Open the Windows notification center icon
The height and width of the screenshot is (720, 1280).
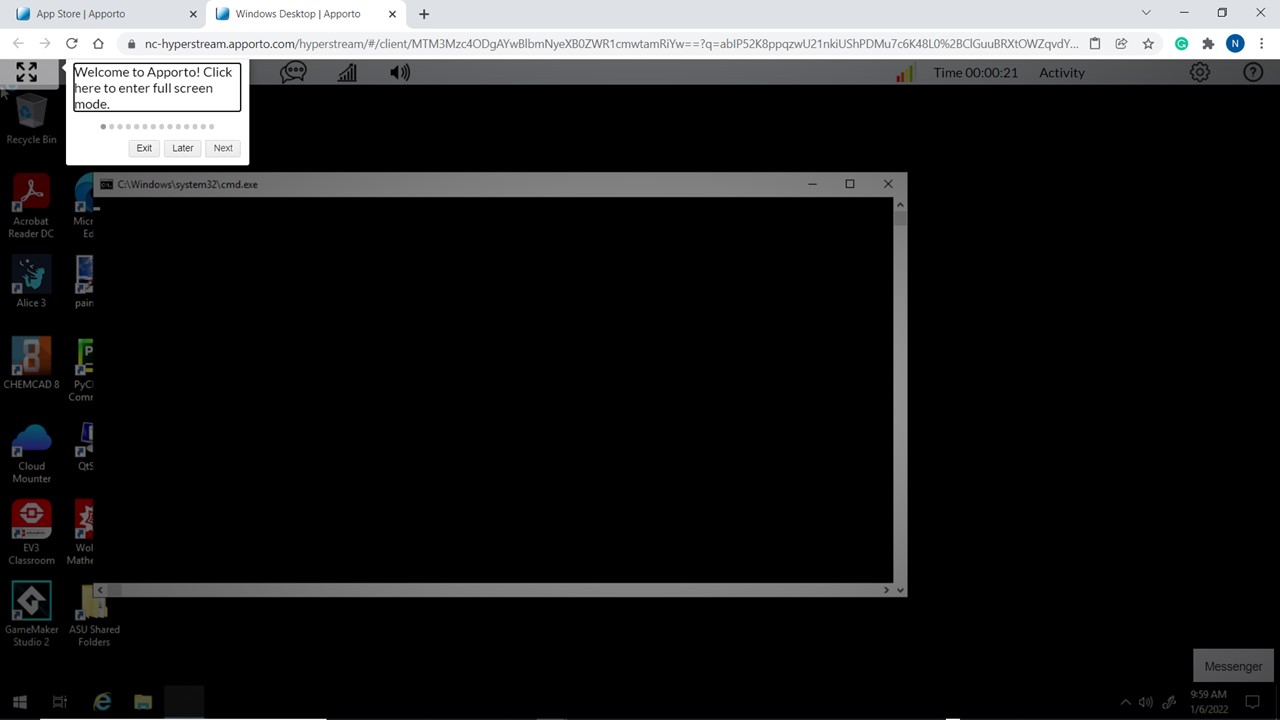click(x=1252, y=702)
